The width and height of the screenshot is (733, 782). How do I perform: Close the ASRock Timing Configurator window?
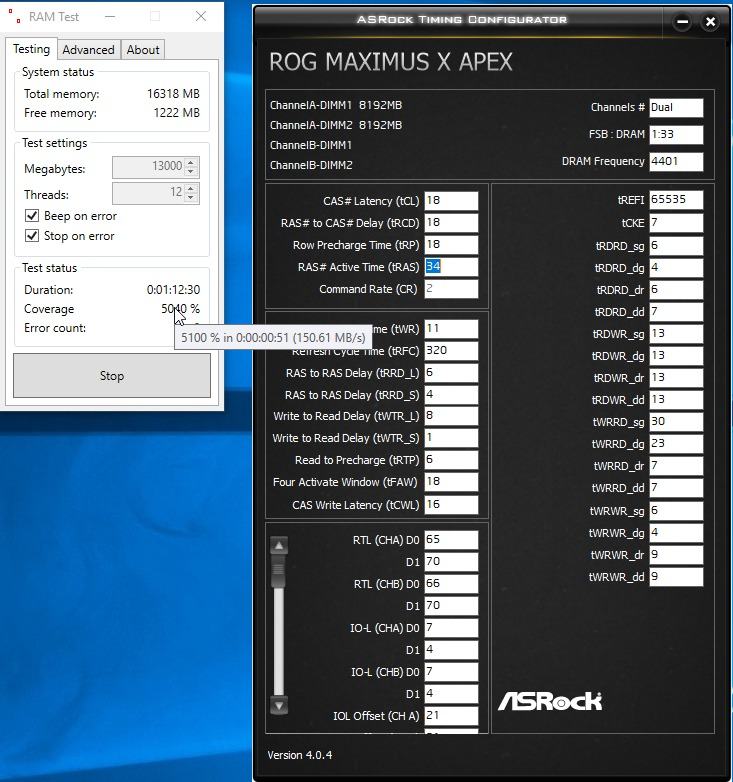710,22
